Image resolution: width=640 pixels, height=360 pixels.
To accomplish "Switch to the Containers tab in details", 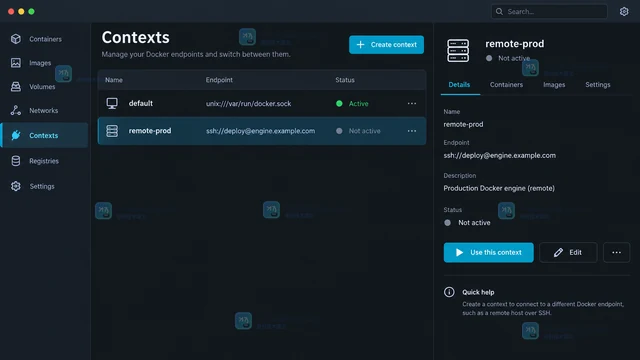I will tap(506, 84).
